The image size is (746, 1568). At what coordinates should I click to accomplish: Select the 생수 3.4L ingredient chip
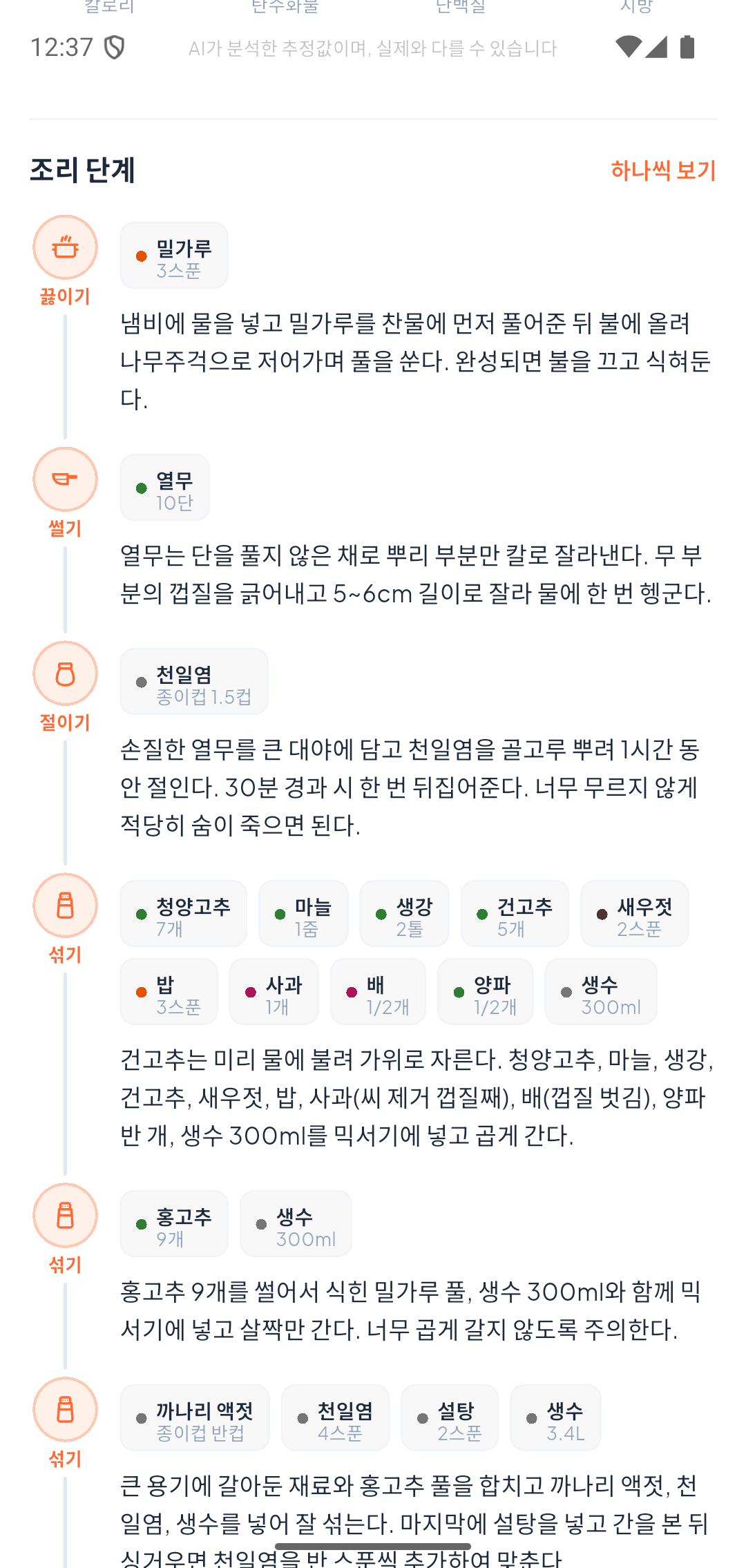(555, 1417)
